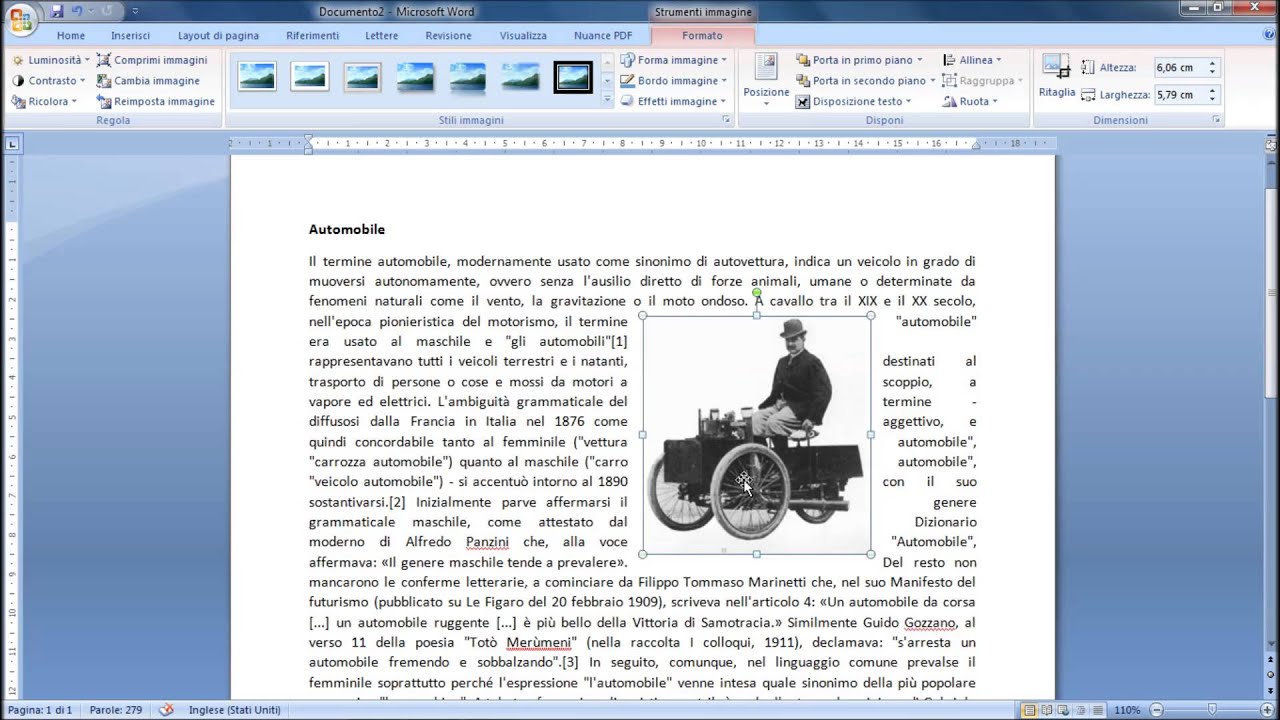Open the Effetti immagine dropdown

[674, 101]
